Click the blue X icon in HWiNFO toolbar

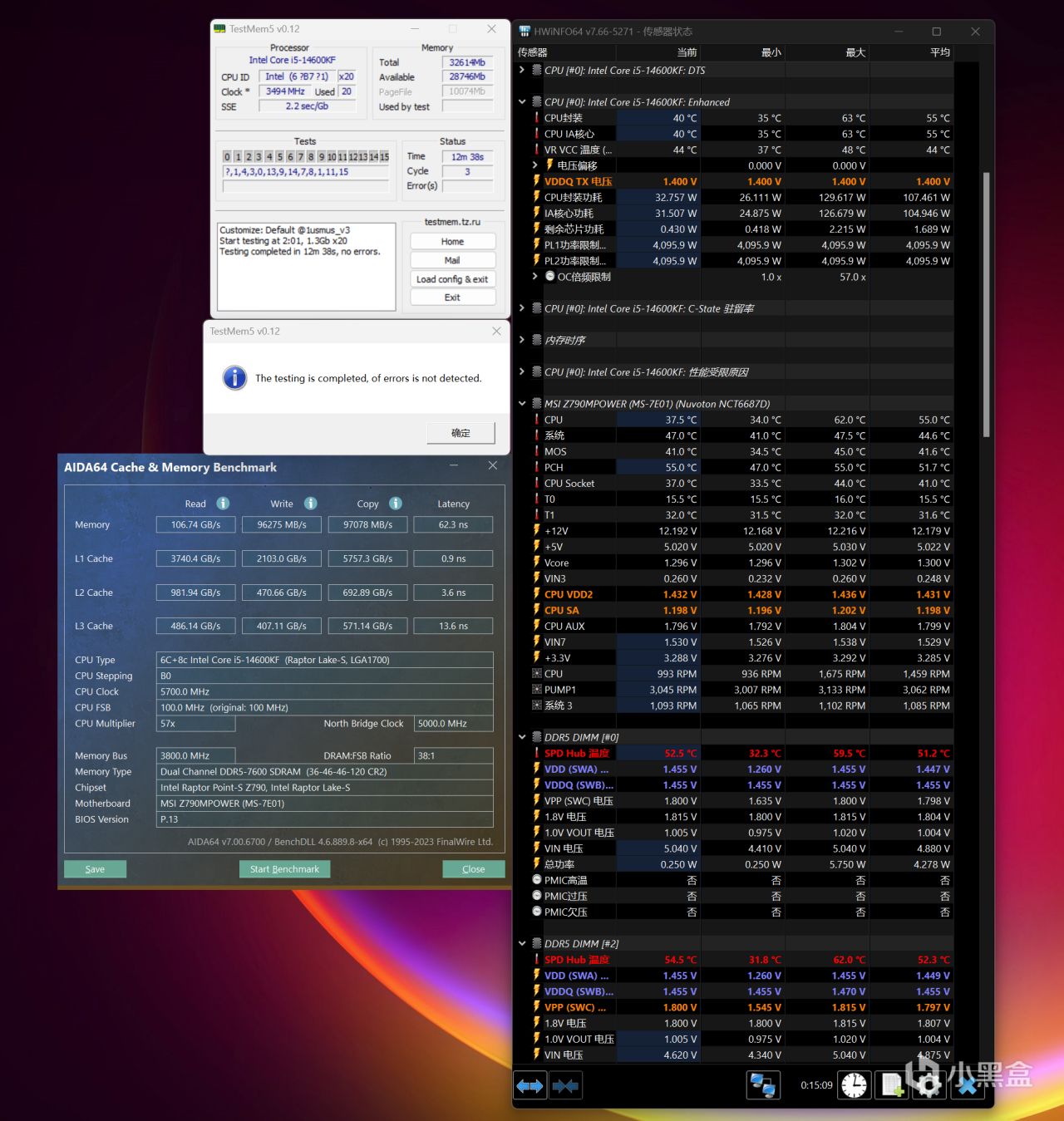(x=967, y=1085)
